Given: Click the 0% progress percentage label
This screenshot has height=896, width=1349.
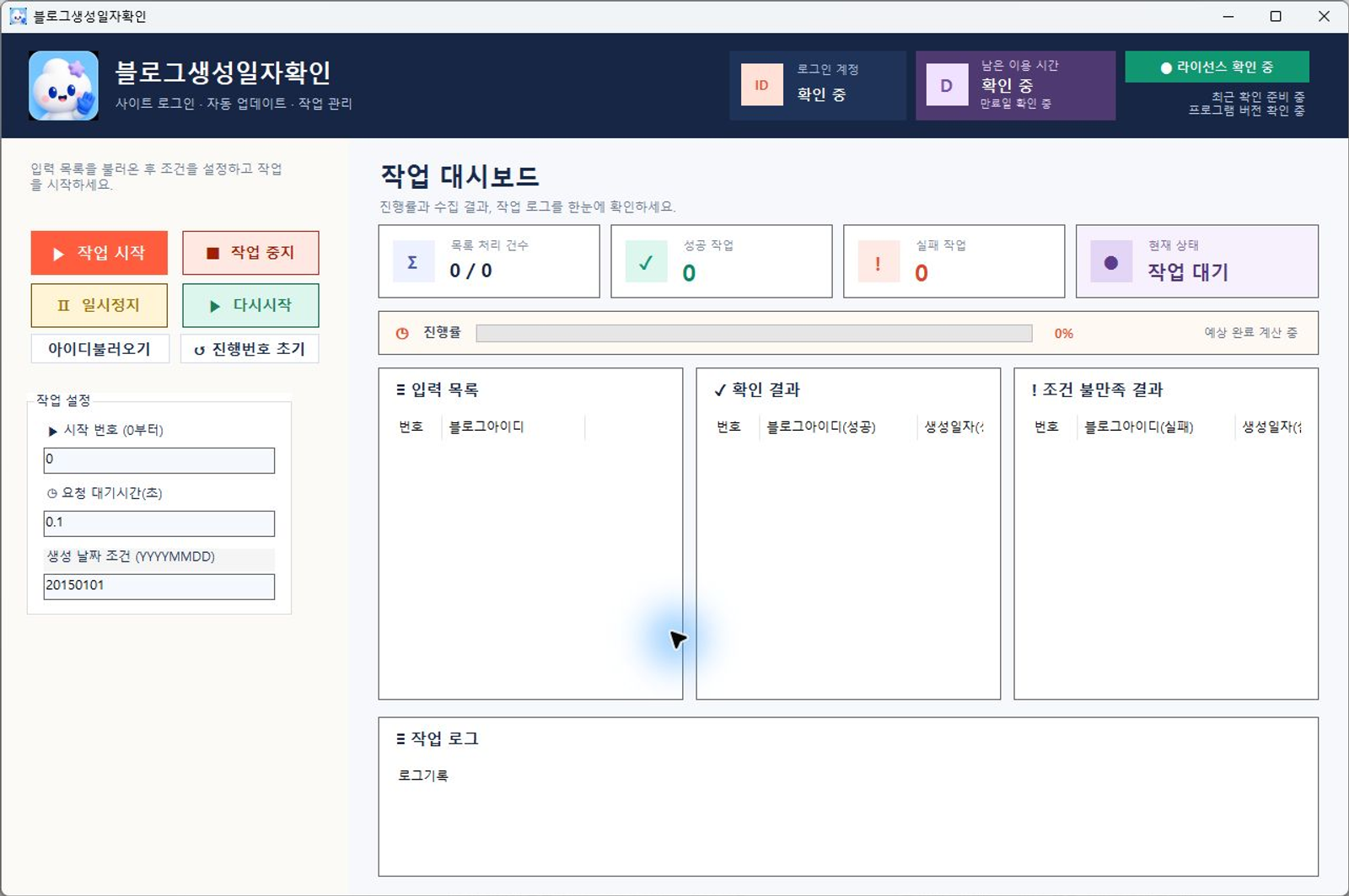Looking at the screenshot, I should 1064,333.
